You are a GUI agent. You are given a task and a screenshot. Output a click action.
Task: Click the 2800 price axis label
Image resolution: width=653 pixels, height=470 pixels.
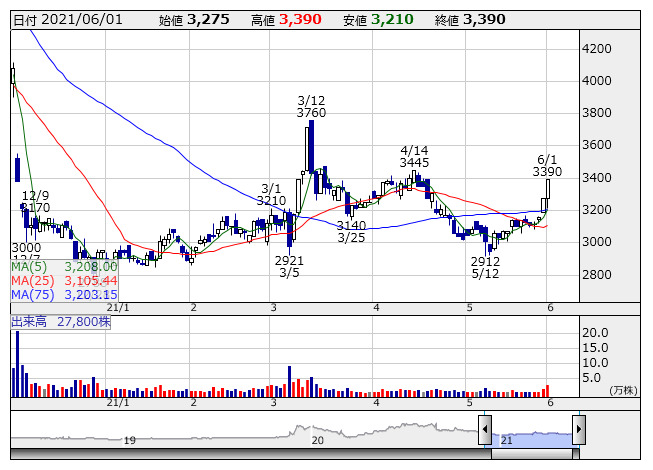click(596, 274)
